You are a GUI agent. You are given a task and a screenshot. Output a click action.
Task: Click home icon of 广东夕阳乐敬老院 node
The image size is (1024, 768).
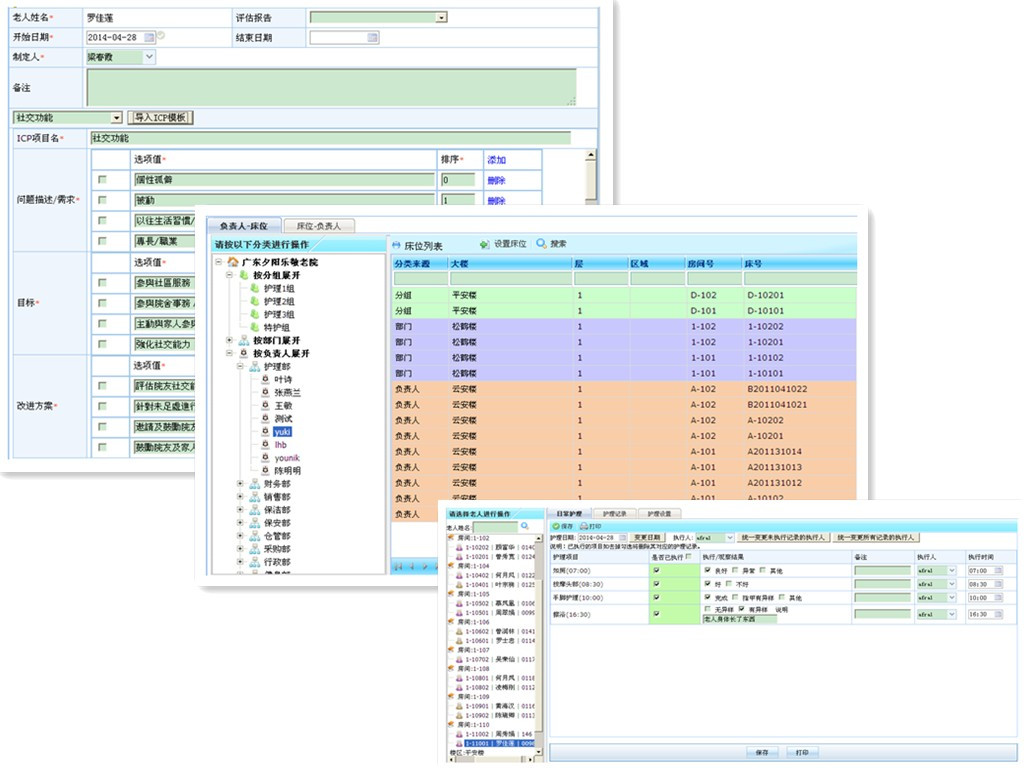[233, 262]
